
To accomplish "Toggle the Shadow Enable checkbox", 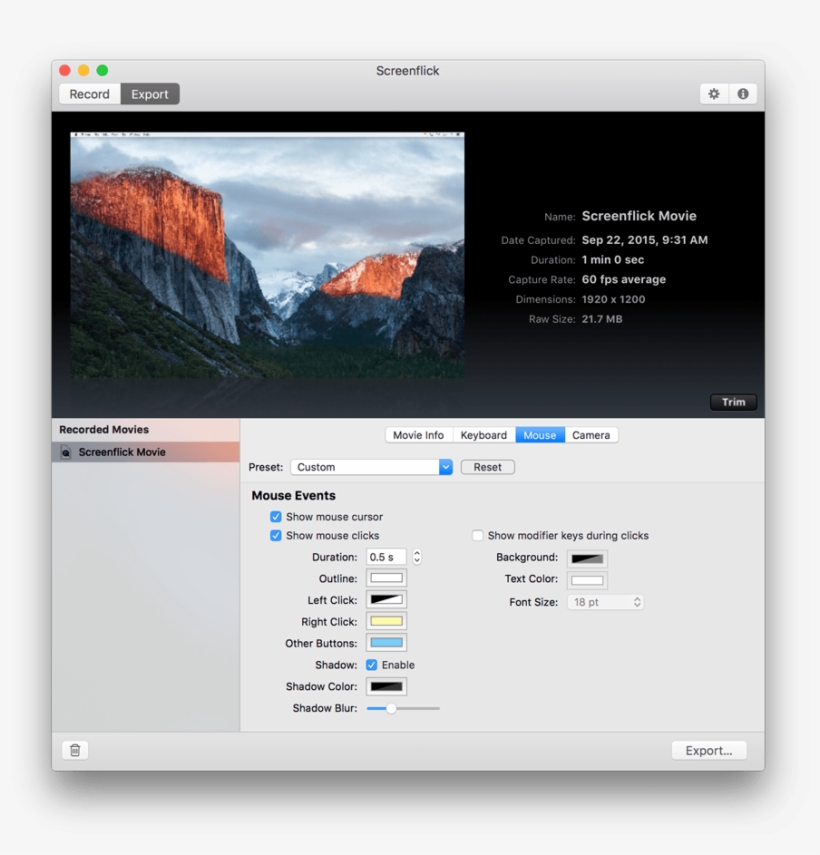I will click(372, 664).
